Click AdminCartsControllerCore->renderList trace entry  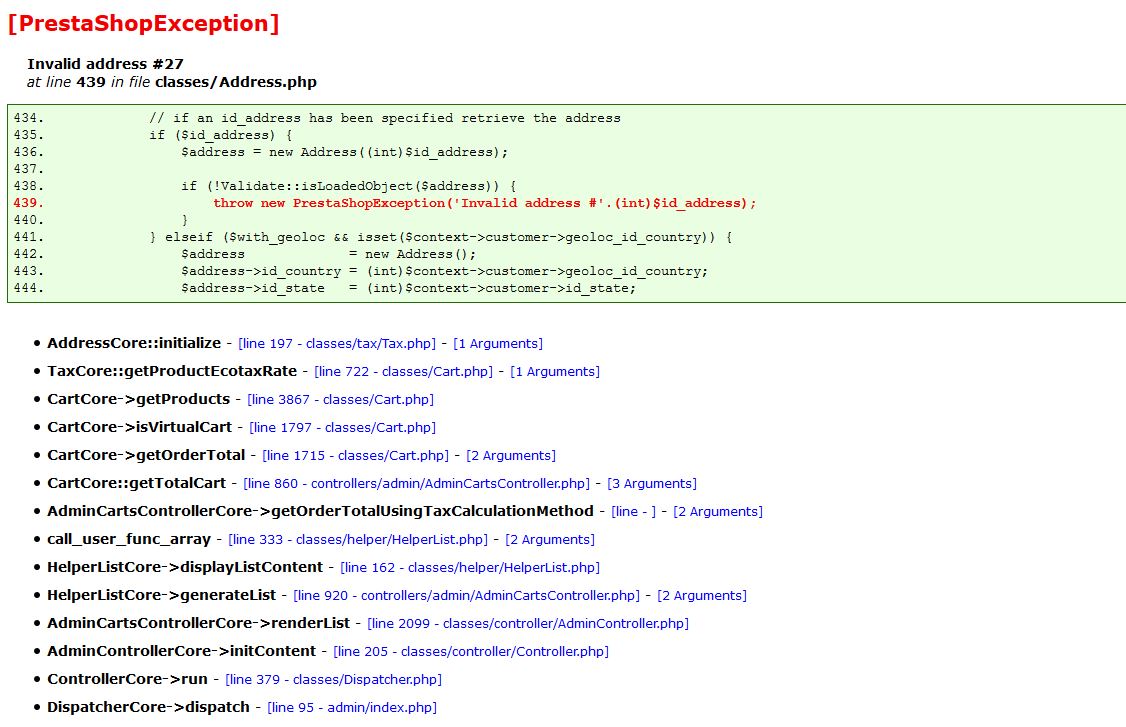[199, 624]
